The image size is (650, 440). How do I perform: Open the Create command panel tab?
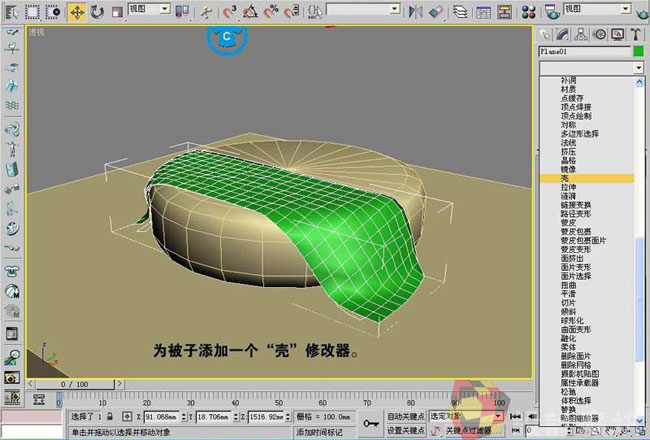(544, 34)
